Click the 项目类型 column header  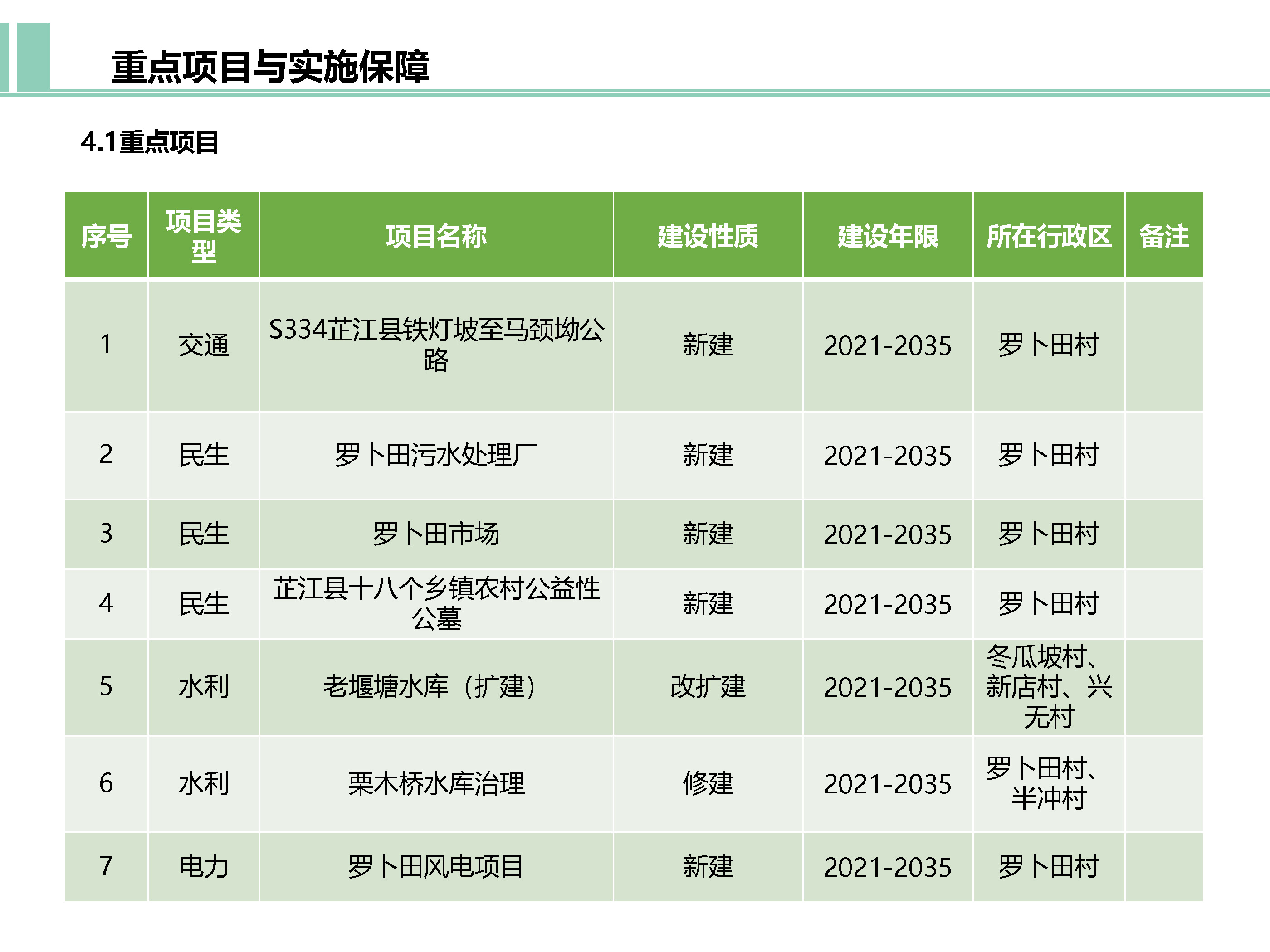pos(203,235)
